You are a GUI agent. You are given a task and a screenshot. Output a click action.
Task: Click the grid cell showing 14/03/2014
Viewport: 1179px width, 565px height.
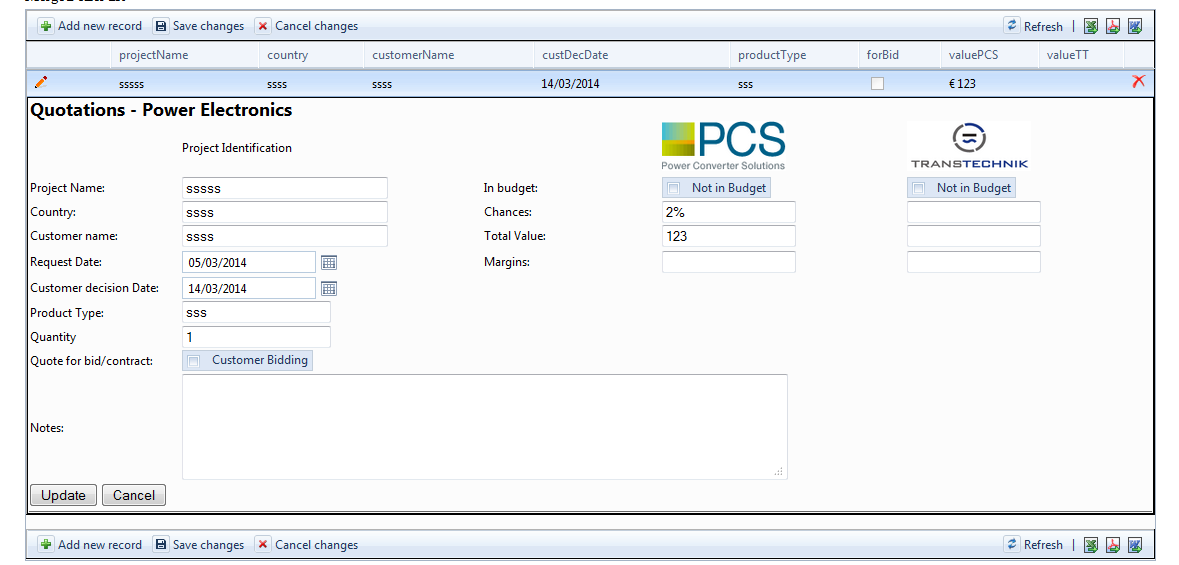pos(570,84)
